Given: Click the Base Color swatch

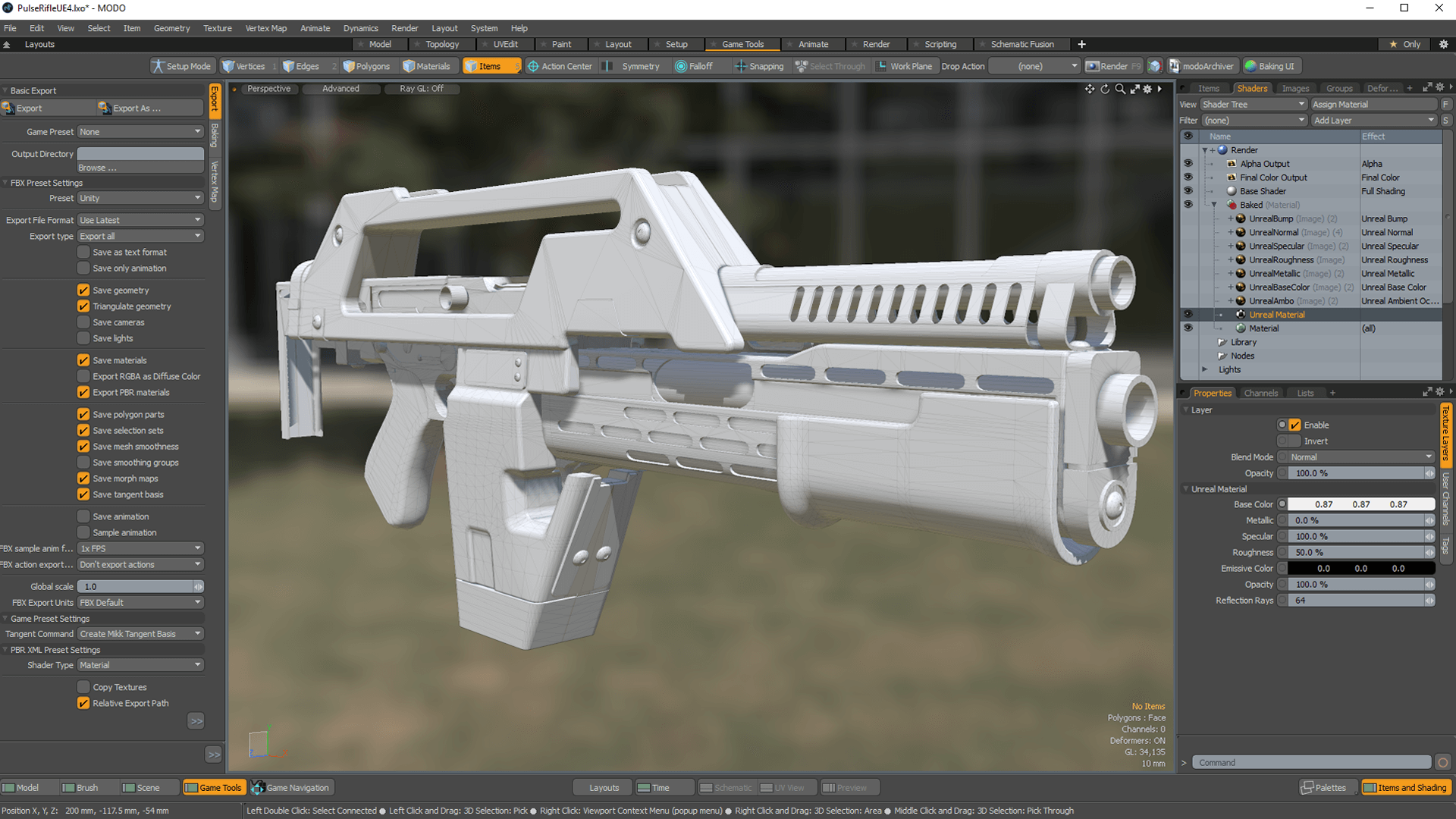Looking at the screenshot, I should pyautogui.click(x=1361, y=504).
